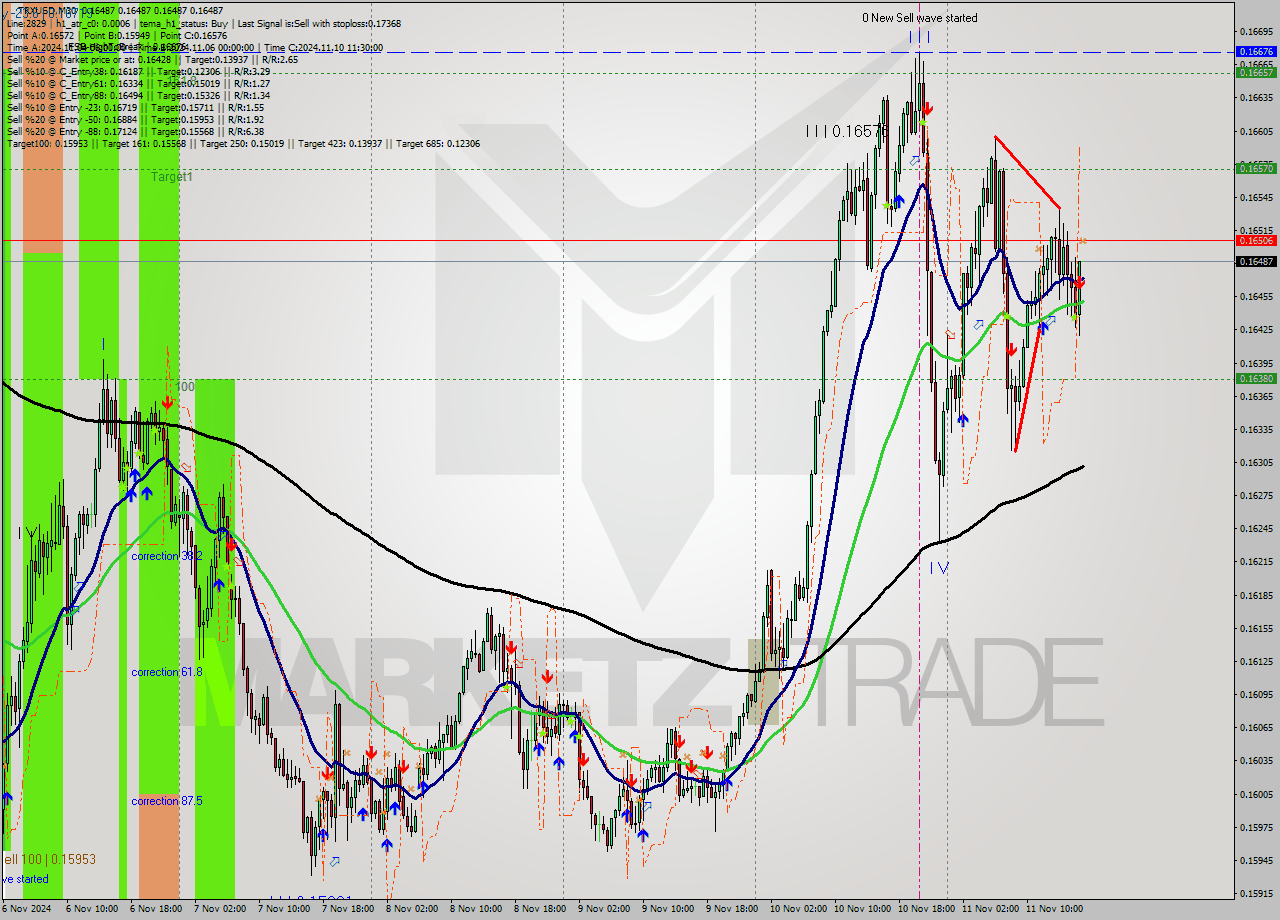Click the 'correction 61.8' label
This screenshot has width=1280, height=920.
(x=167, y=672)
